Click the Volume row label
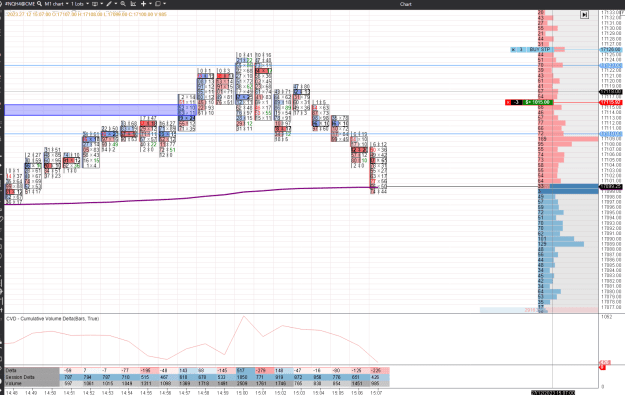 click(13, 383)
